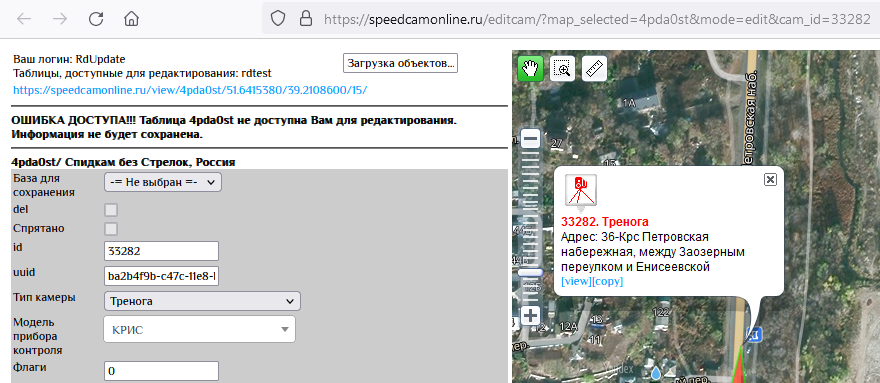Click the padlock site security icon
The width and height of the screenshot is (880, 383).
(x=306, y=19)
